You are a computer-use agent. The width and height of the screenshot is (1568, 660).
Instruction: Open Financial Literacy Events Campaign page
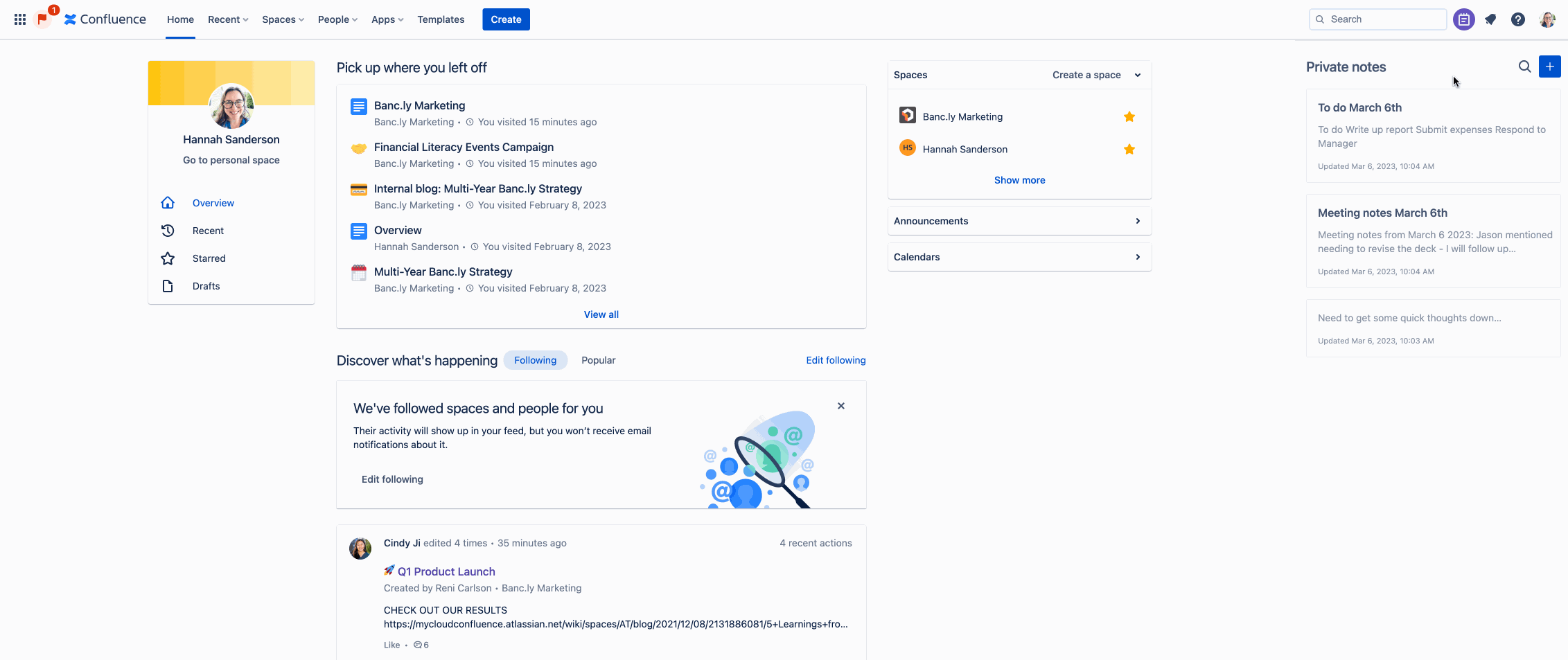point(464,147)
